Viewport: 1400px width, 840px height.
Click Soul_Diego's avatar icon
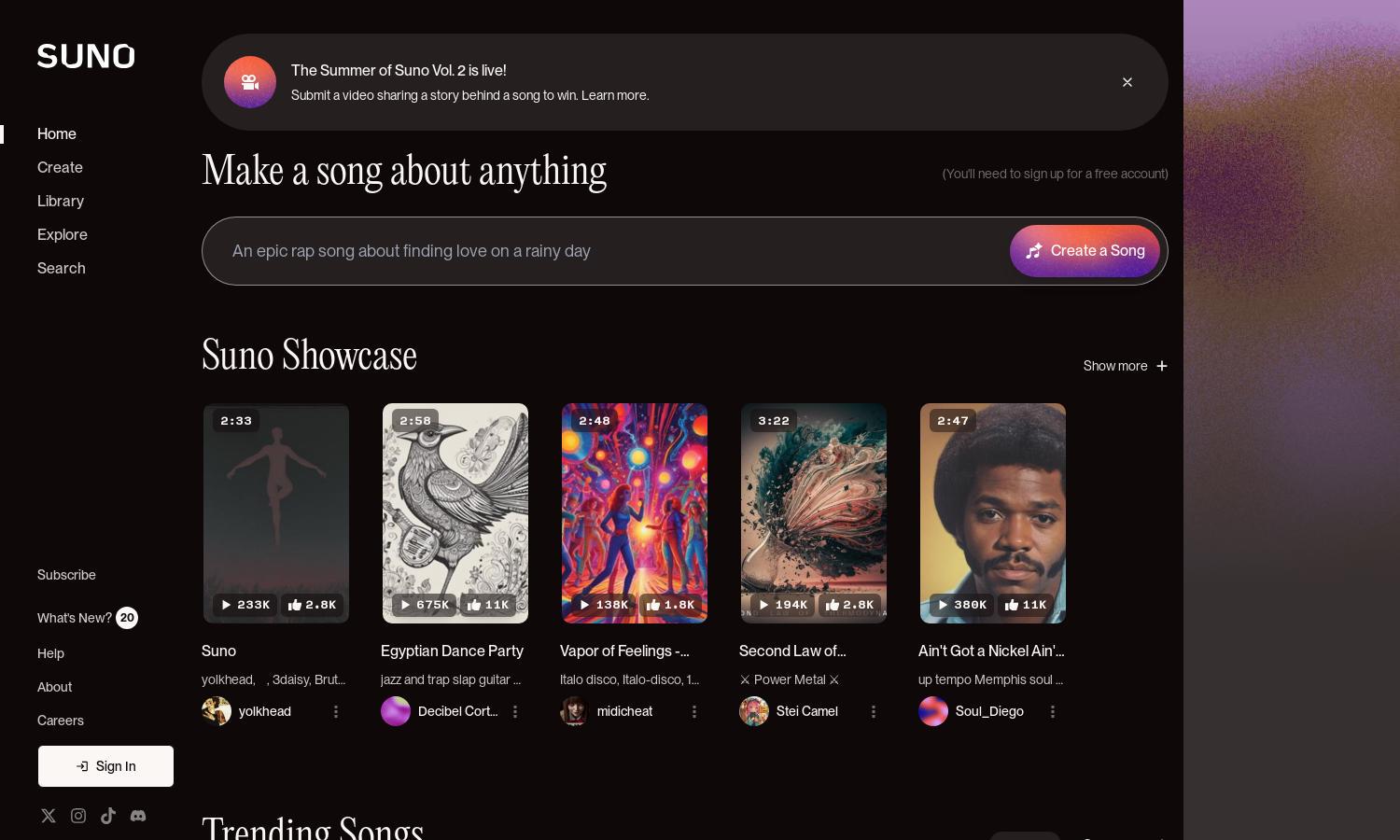tap(933, 711)
